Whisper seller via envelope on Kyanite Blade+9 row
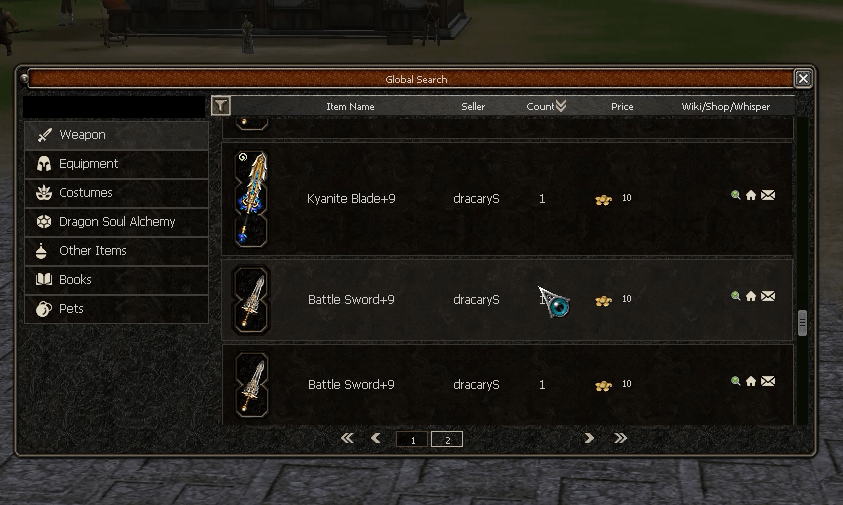 768,195
